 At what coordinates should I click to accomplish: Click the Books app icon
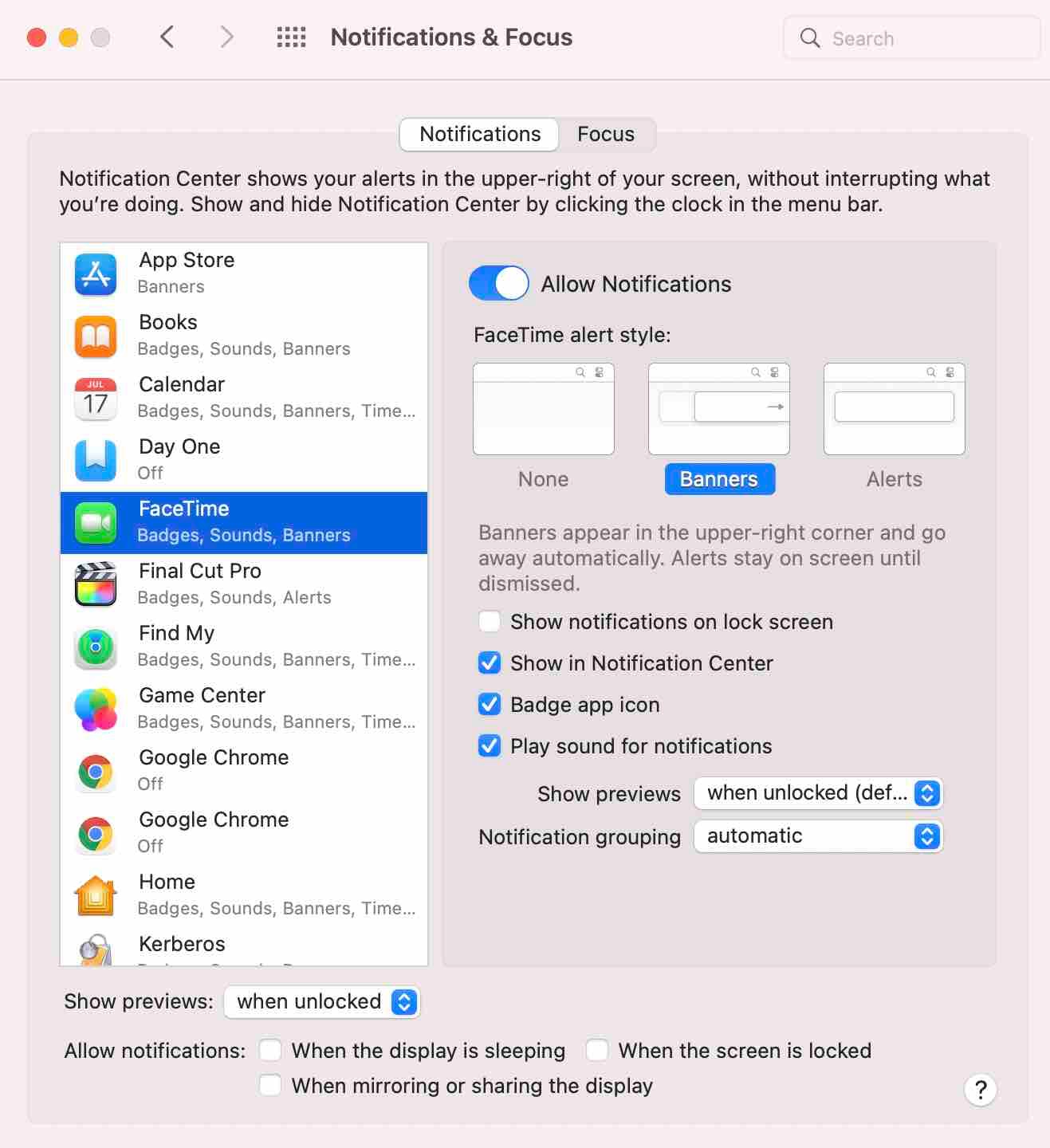(x=95, y=335)
